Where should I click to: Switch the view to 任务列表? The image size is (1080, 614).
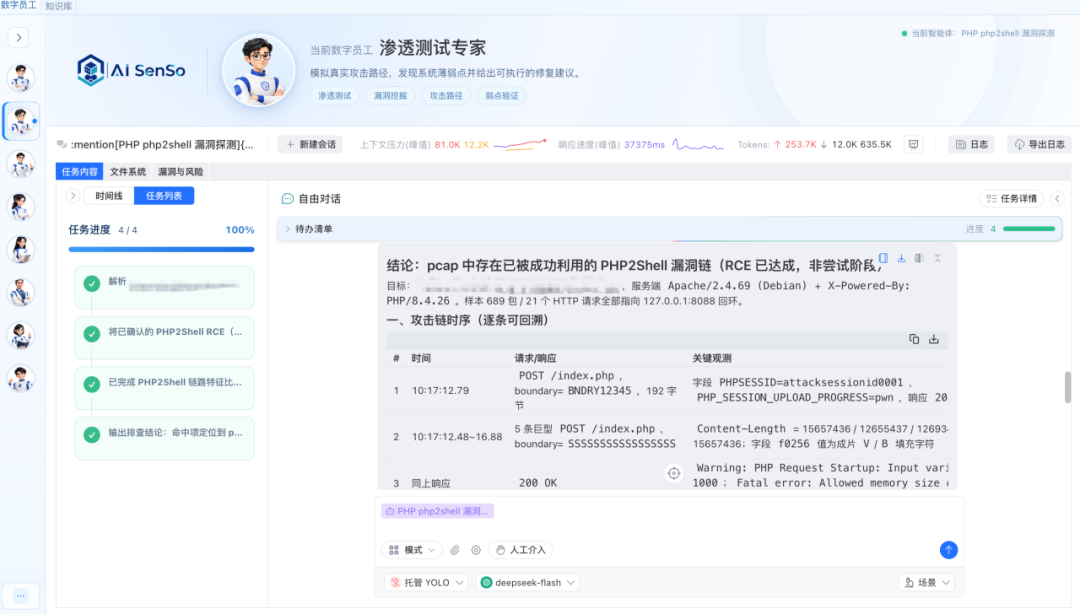click(164, 196)
